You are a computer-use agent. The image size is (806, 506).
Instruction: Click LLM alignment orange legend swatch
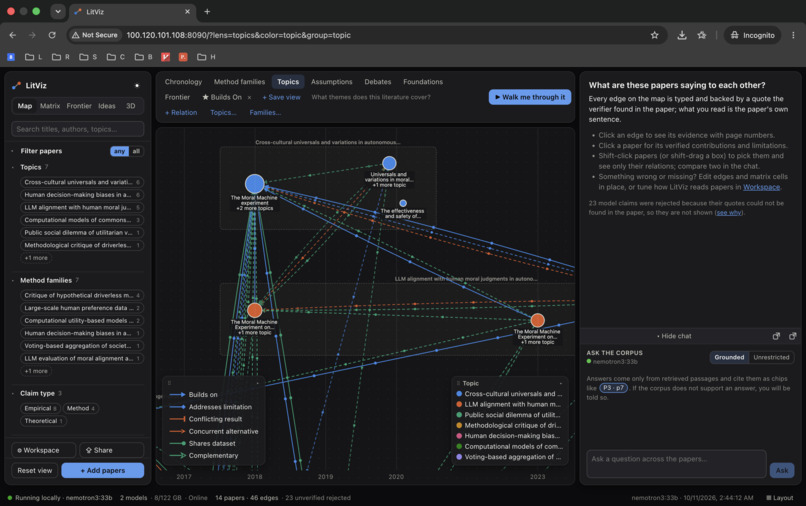click(x=459, y=404)
